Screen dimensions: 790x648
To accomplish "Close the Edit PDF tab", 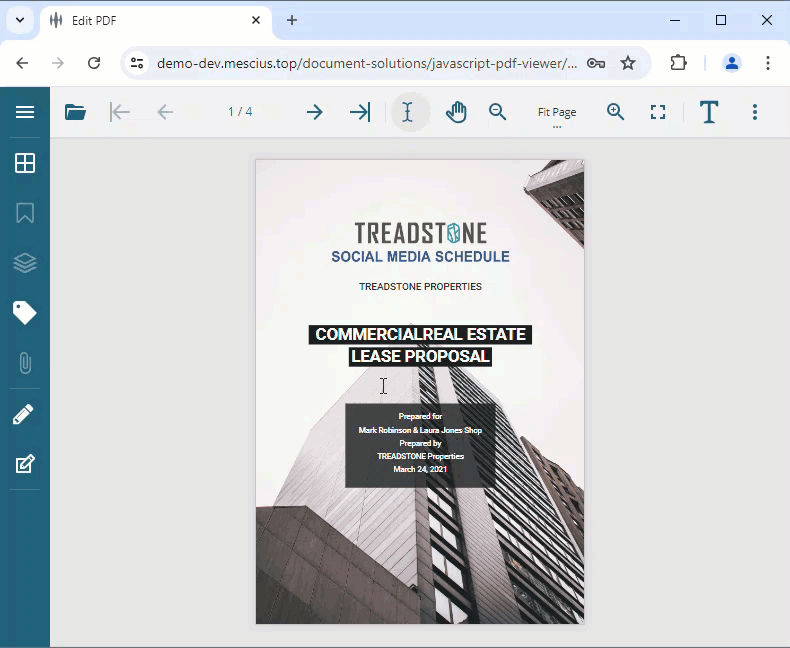I will 256,20.
